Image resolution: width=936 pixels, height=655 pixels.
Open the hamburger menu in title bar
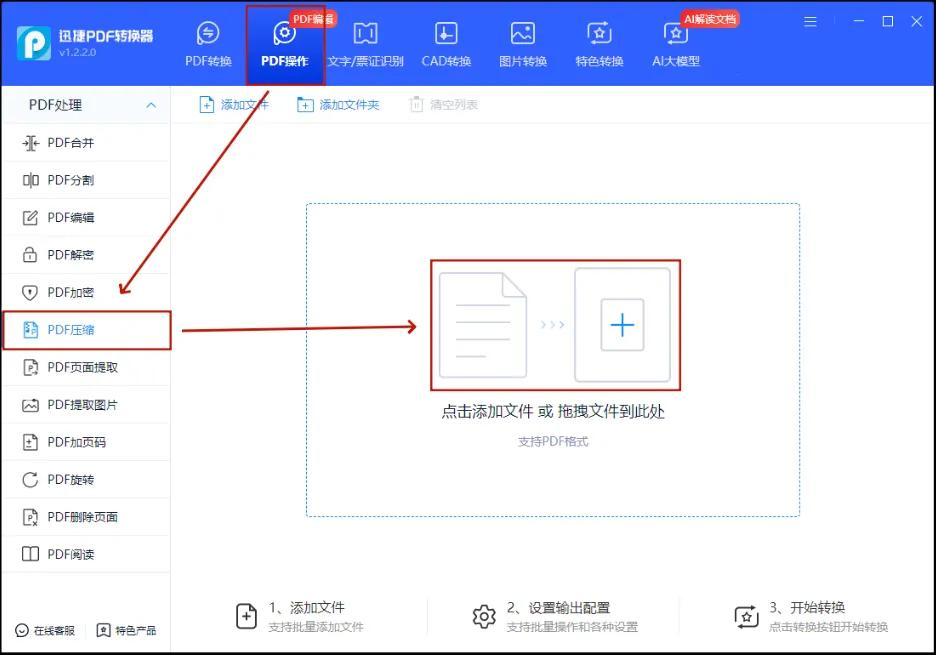[x=810, y=21]
